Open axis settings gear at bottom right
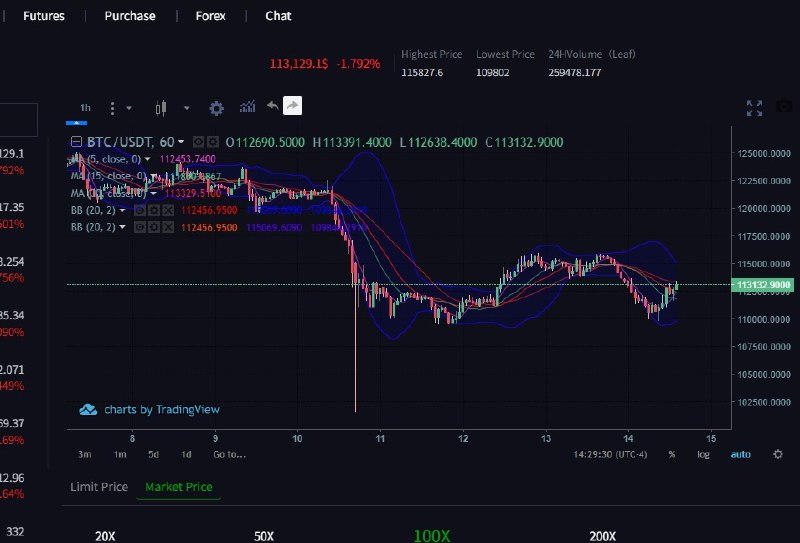 point(778,454)
